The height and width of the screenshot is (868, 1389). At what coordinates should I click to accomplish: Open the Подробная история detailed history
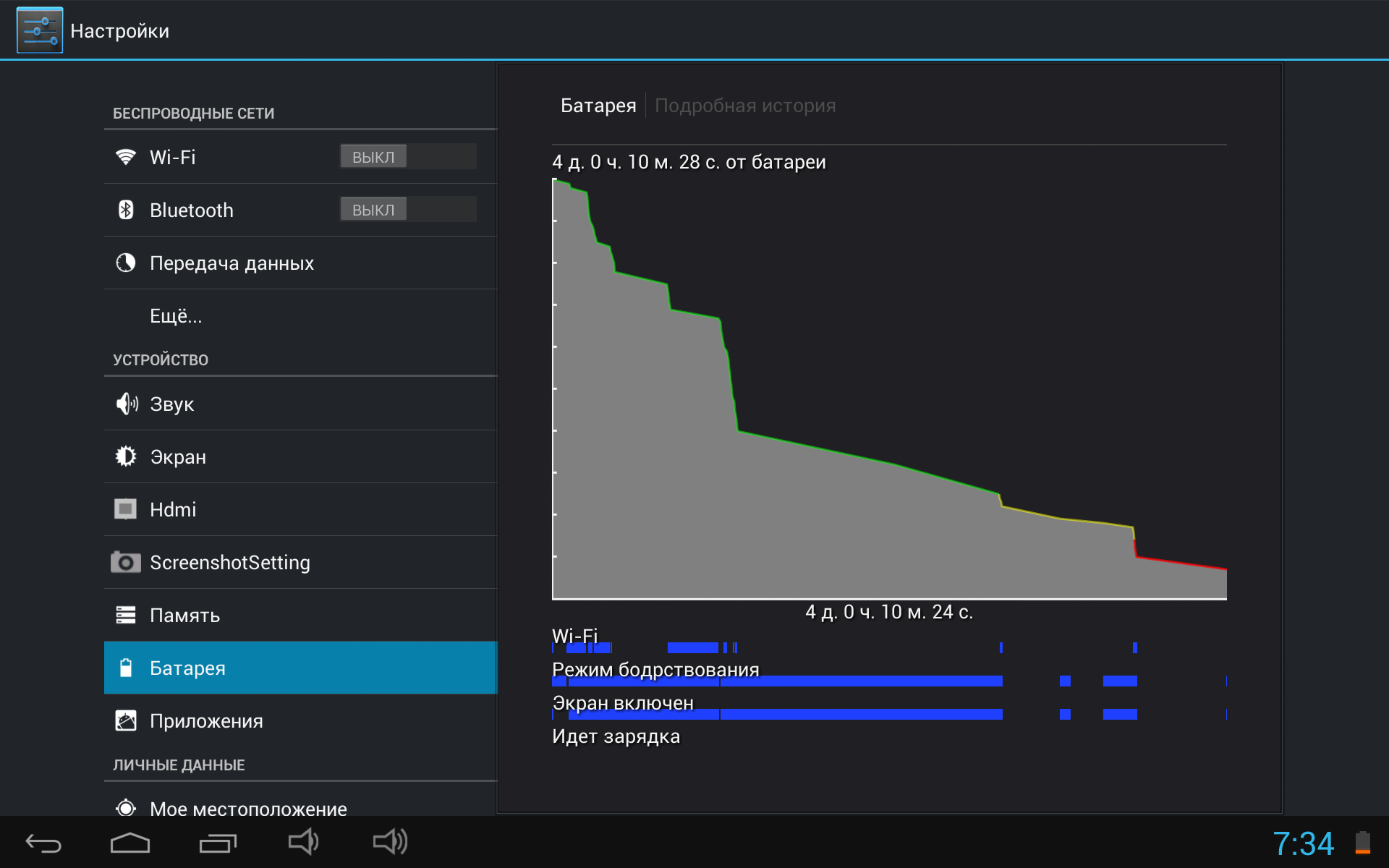pos(744,106)
